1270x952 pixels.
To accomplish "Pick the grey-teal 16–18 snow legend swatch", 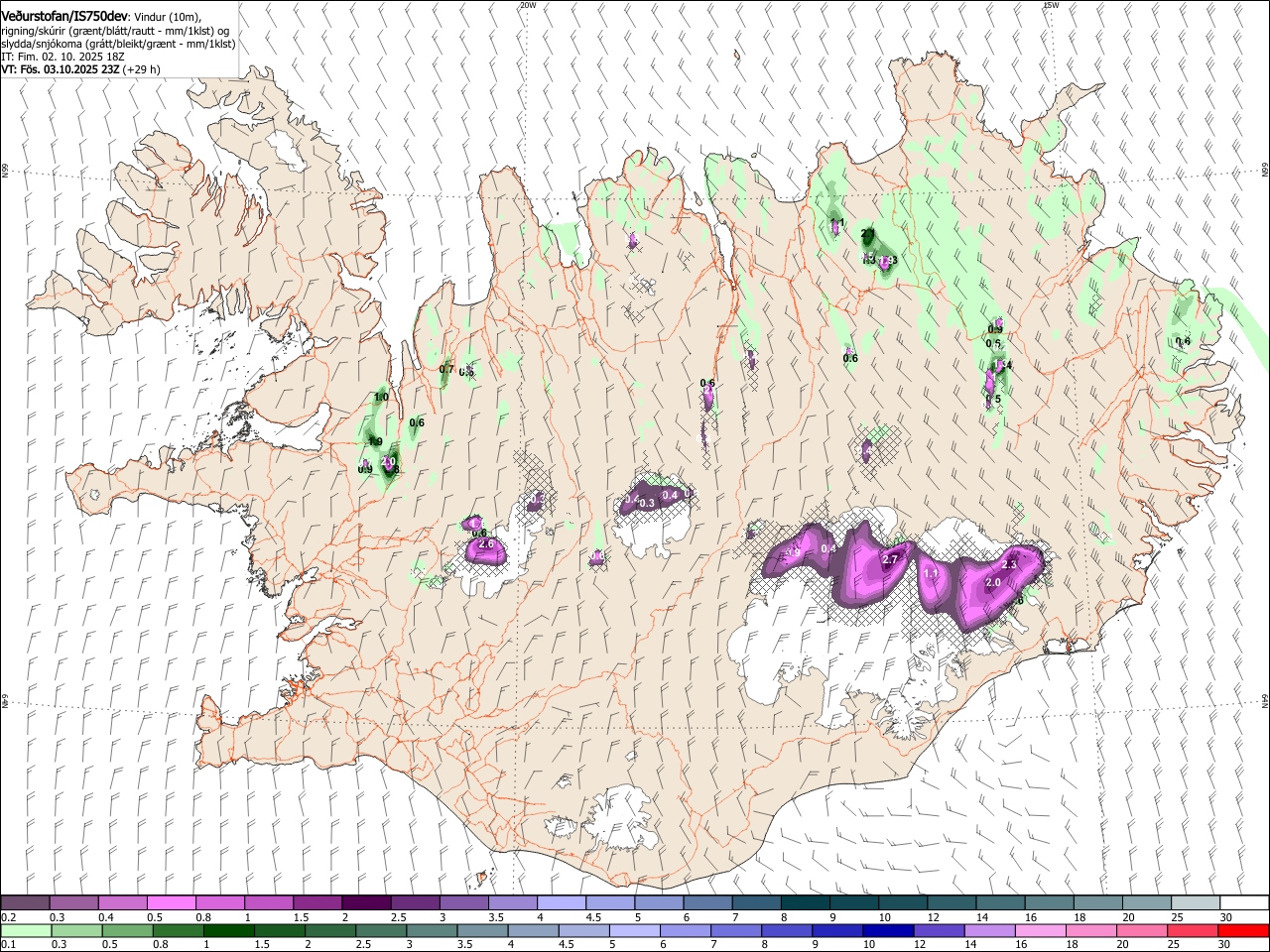I will coord(1048,903).
